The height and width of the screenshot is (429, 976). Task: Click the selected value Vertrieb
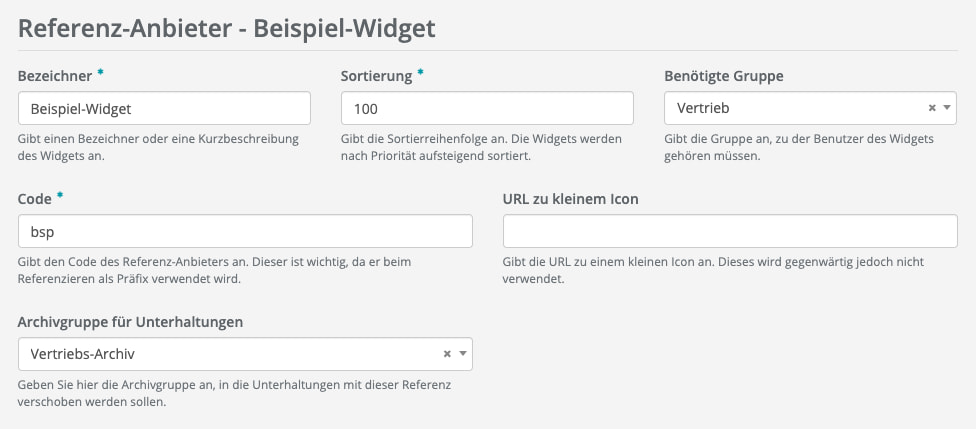tap(698, 108)
